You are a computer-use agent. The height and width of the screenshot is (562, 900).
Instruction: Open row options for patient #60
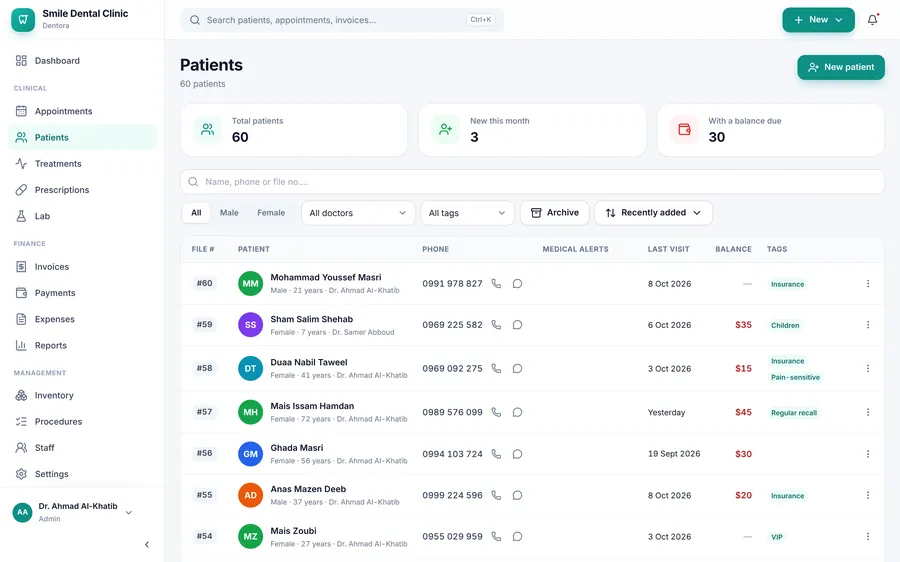(868, 284)
